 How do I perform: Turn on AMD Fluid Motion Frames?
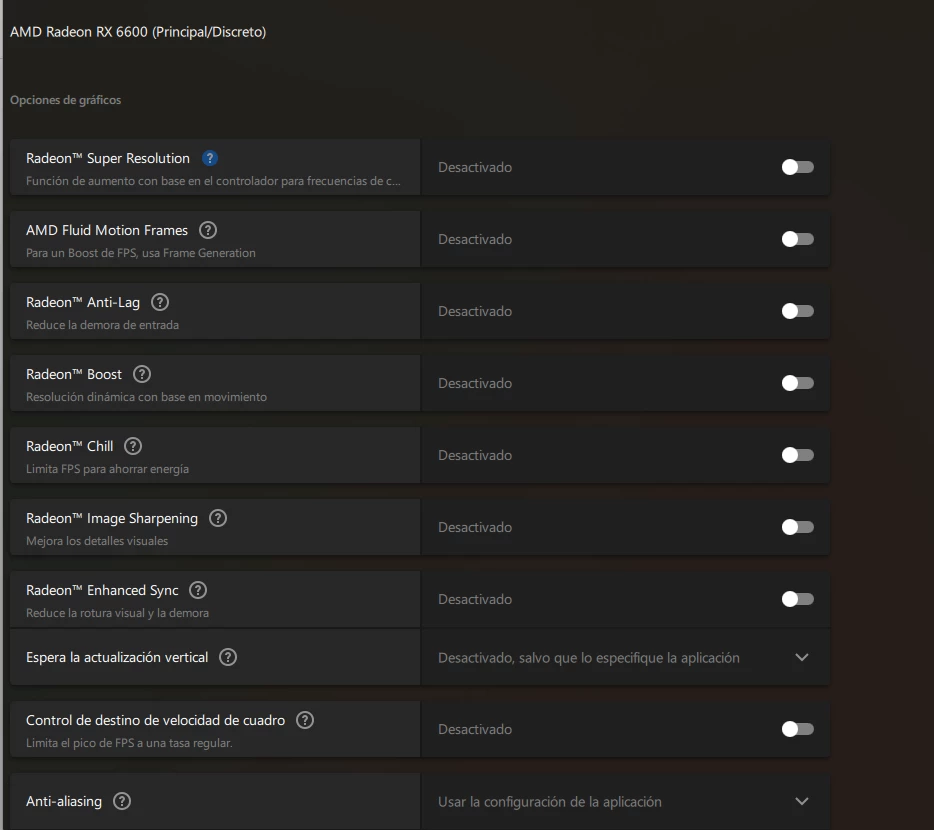798,240
